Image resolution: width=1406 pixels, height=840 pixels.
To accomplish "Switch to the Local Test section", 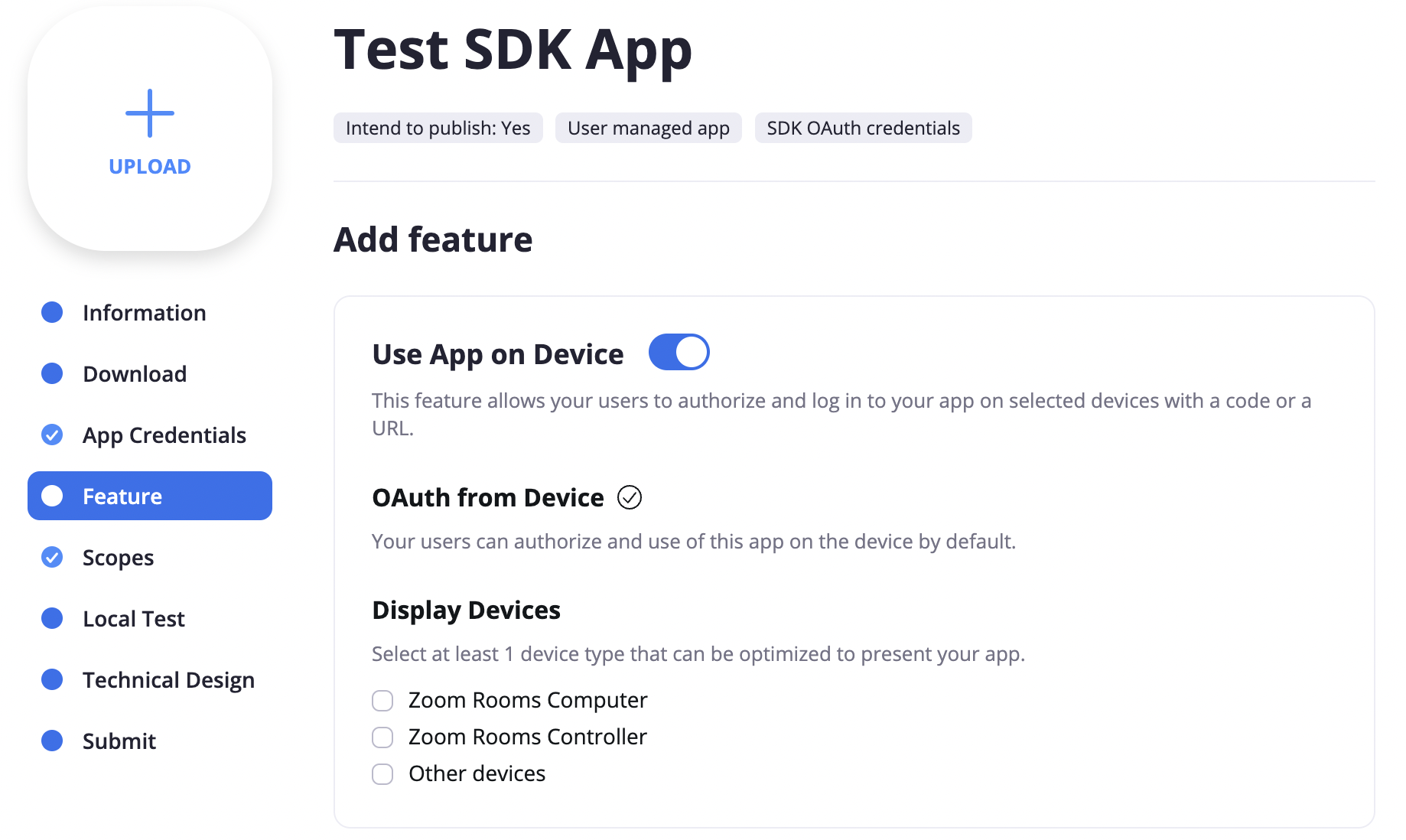I will pyautogui.click(x=133, y=618).
